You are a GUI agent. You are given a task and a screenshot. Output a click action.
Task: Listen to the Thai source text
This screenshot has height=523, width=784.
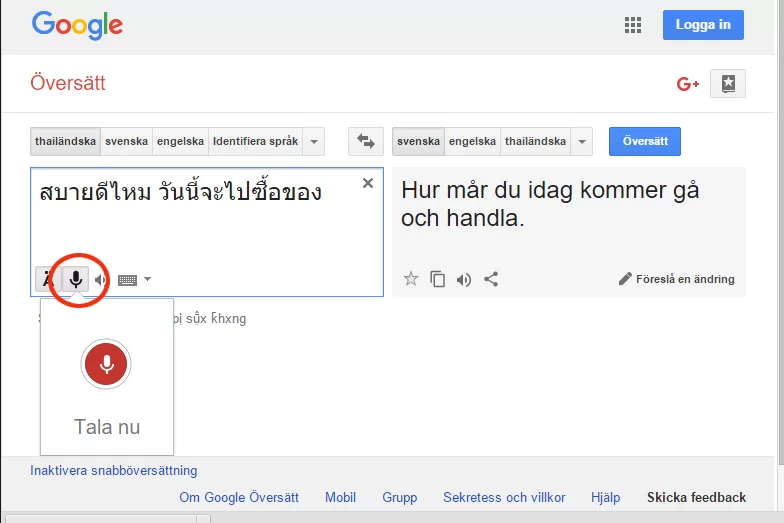pyautogui.click(x=100, y=280)
